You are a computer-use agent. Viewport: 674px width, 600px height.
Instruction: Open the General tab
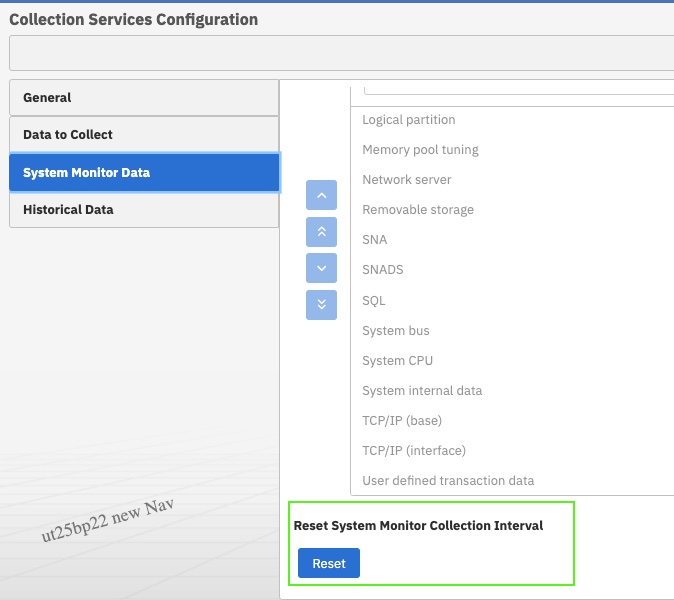[x=143, y=98]
